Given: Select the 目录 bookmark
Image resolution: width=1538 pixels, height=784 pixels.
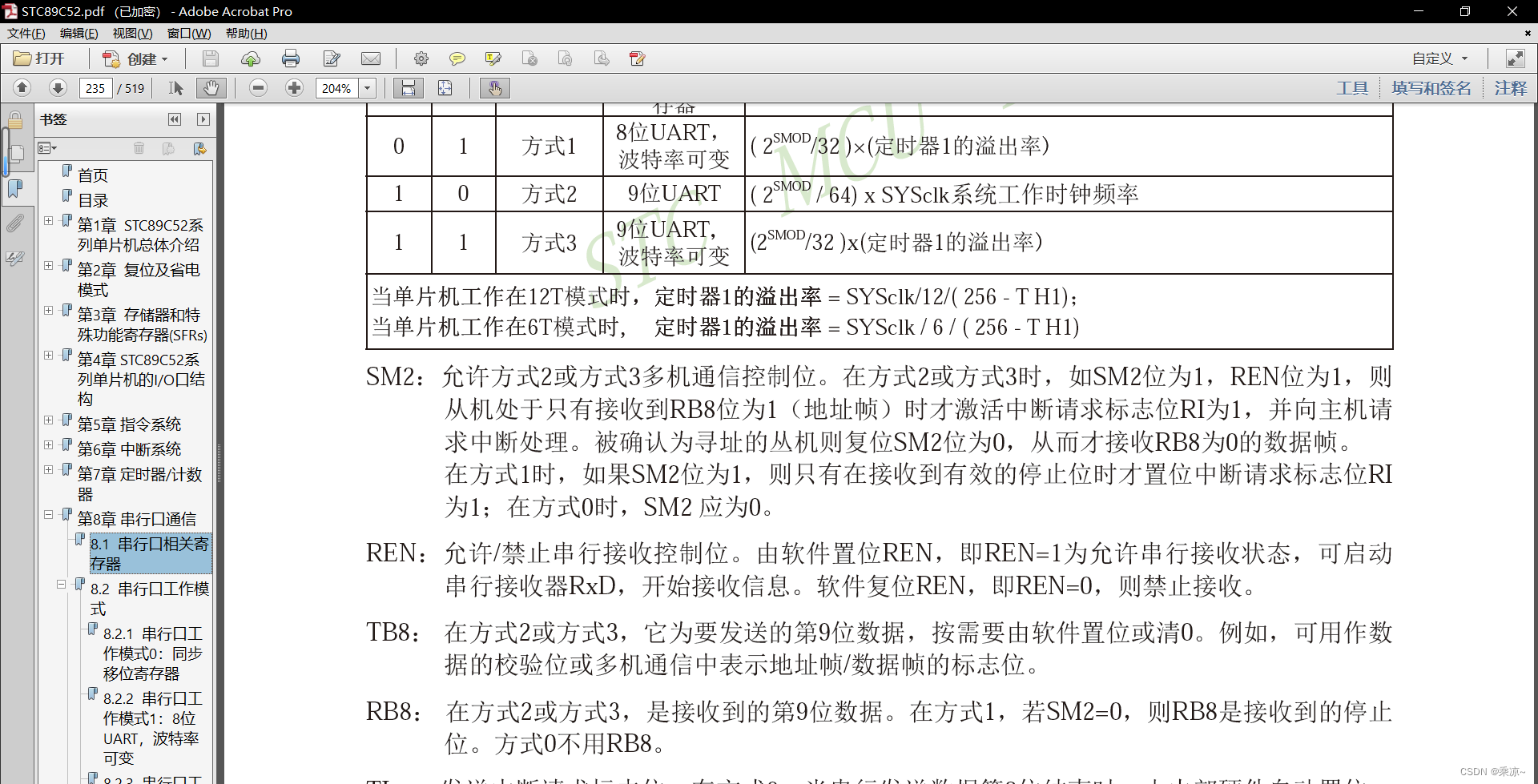Looking at the screenshot, I should click(x=92, y=200).
